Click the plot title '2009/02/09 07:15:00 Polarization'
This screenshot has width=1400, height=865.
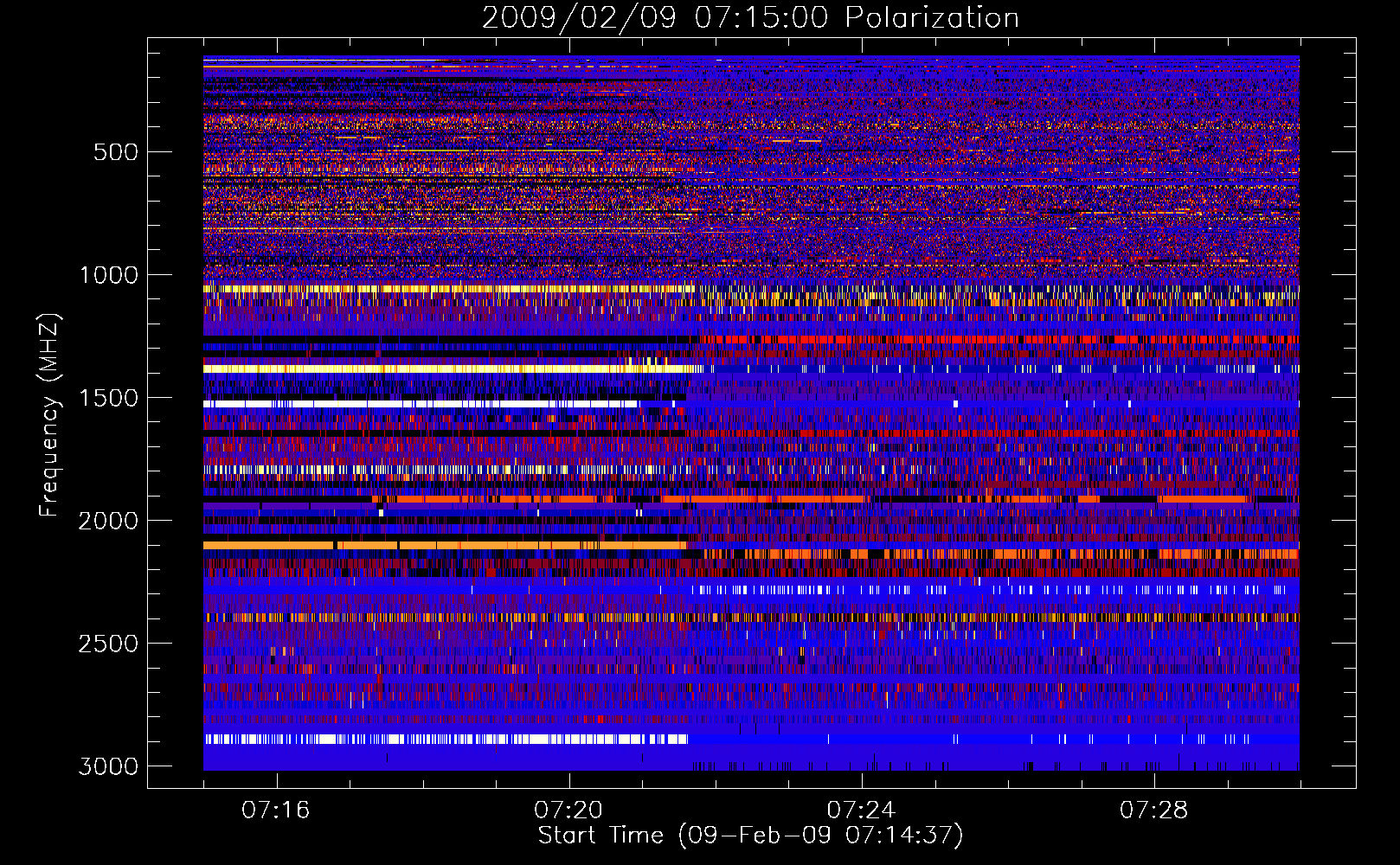click(750, 18)
